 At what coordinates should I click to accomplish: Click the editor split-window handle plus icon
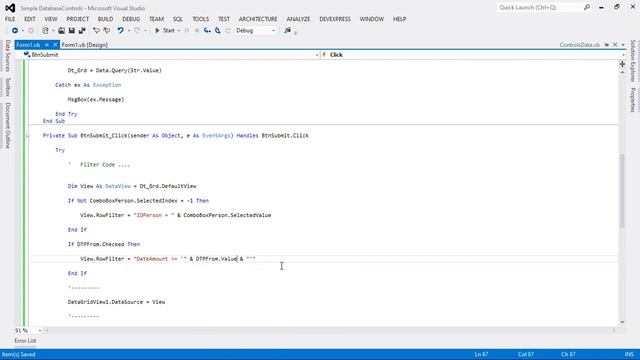point(622,64)
